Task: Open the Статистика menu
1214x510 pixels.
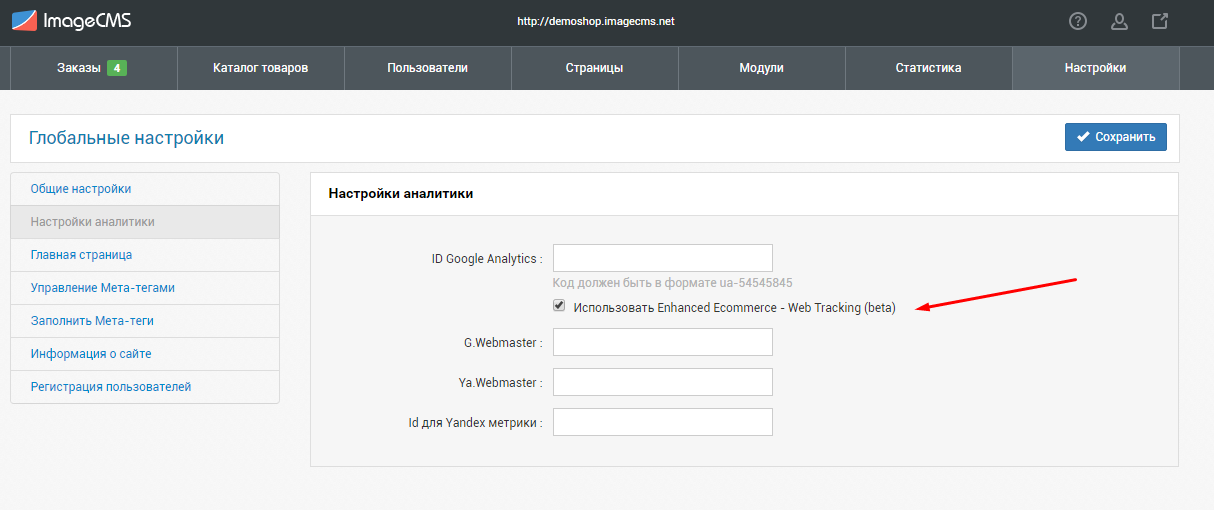Action: [928, 68]
